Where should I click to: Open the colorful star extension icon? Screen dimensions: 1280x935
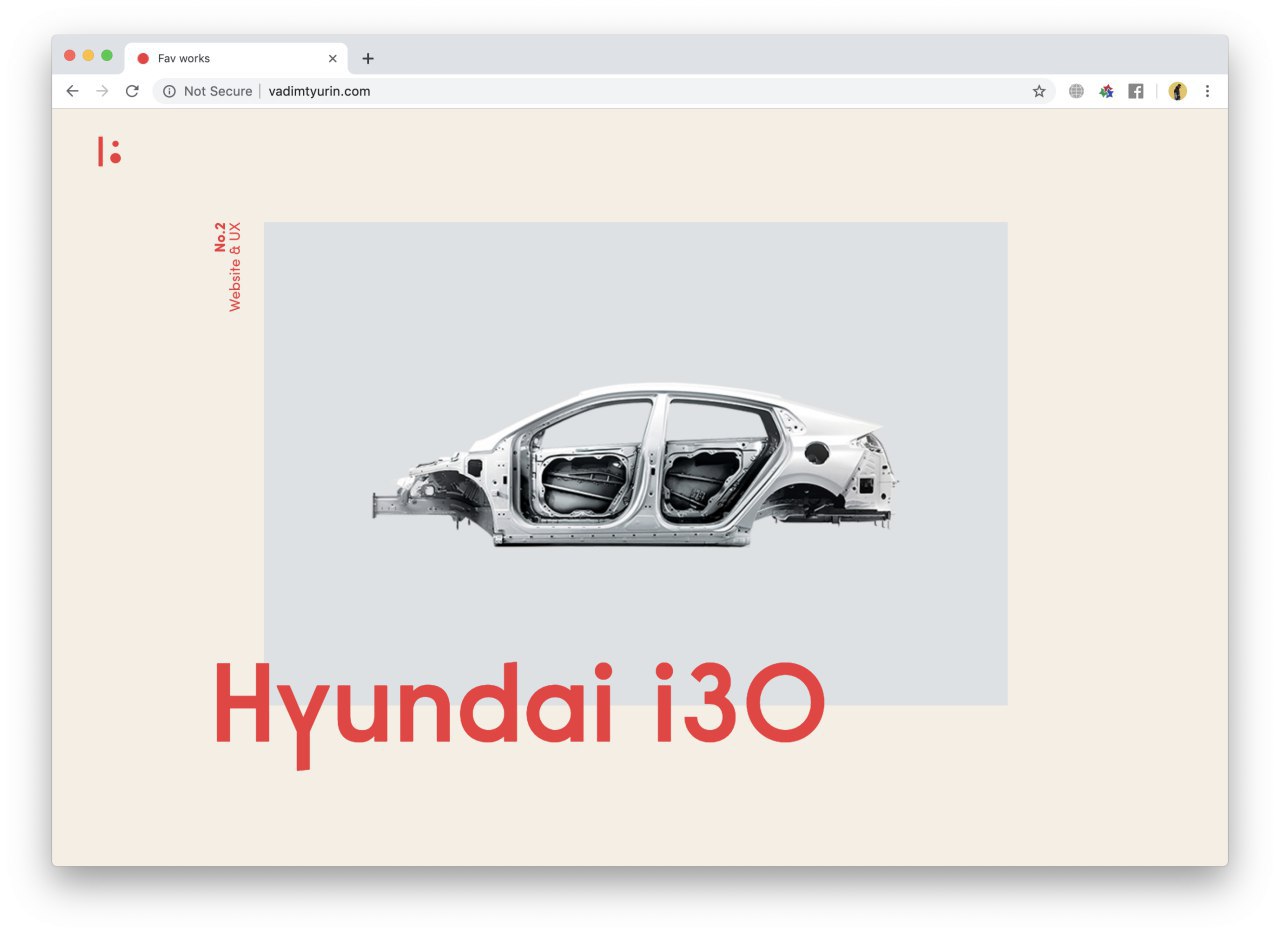click(1106, 91)
